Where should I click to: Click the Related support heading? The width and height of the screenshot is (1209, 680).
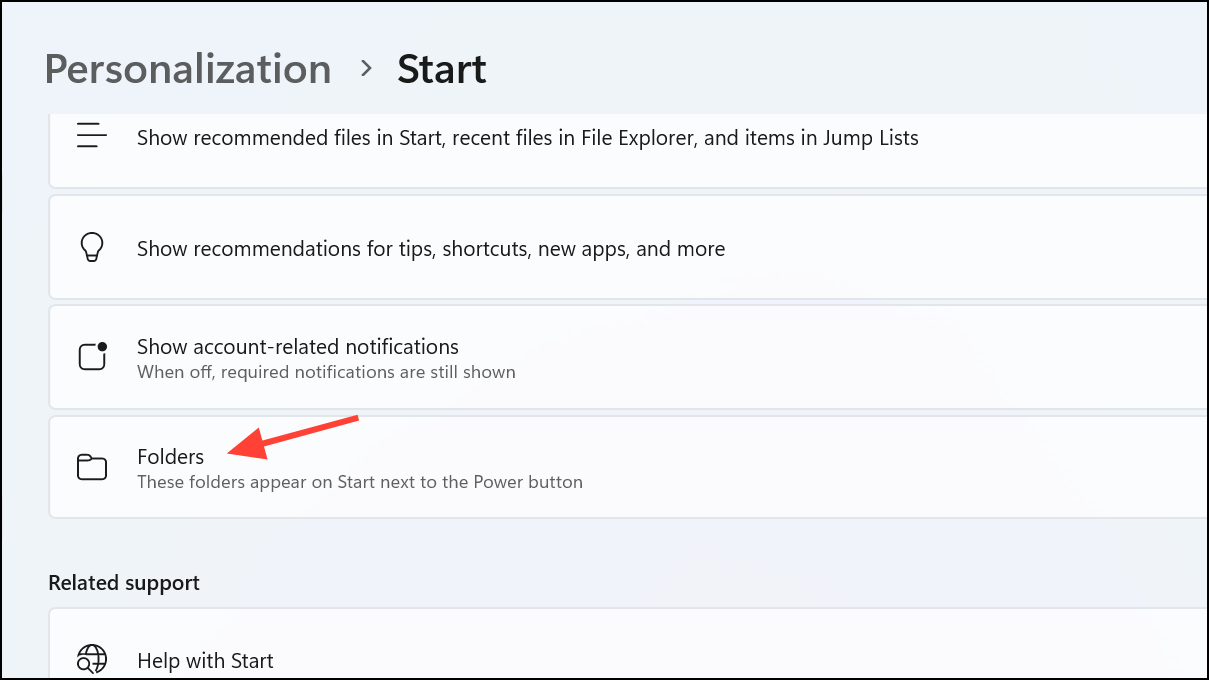coord(124,583)
